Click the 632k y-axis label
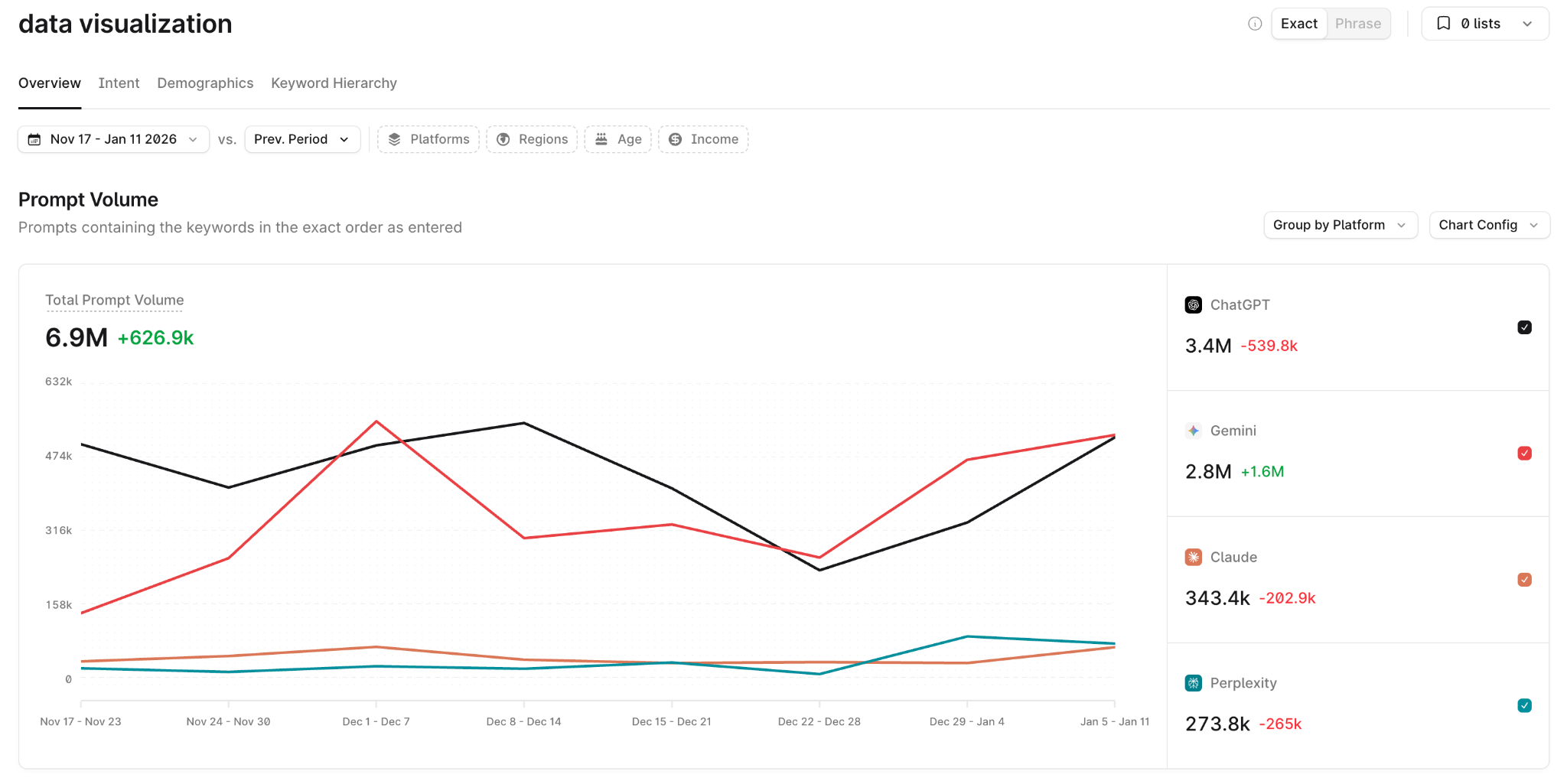 click(58, 382)
